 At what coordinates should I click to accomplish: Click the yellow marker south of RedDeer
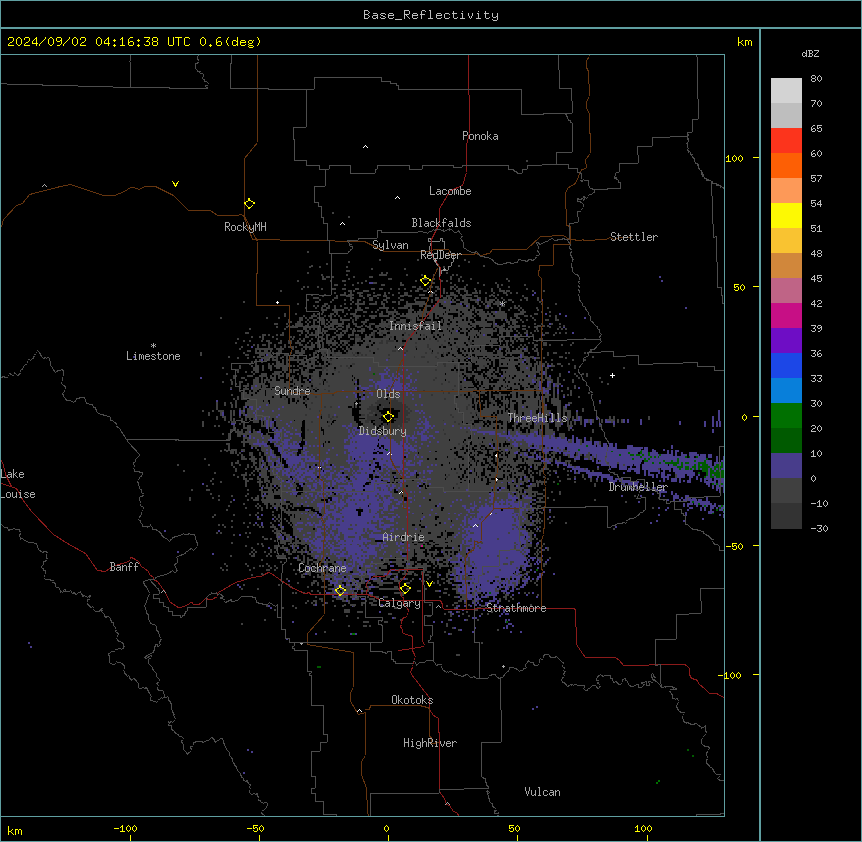(x=425, y=281)
